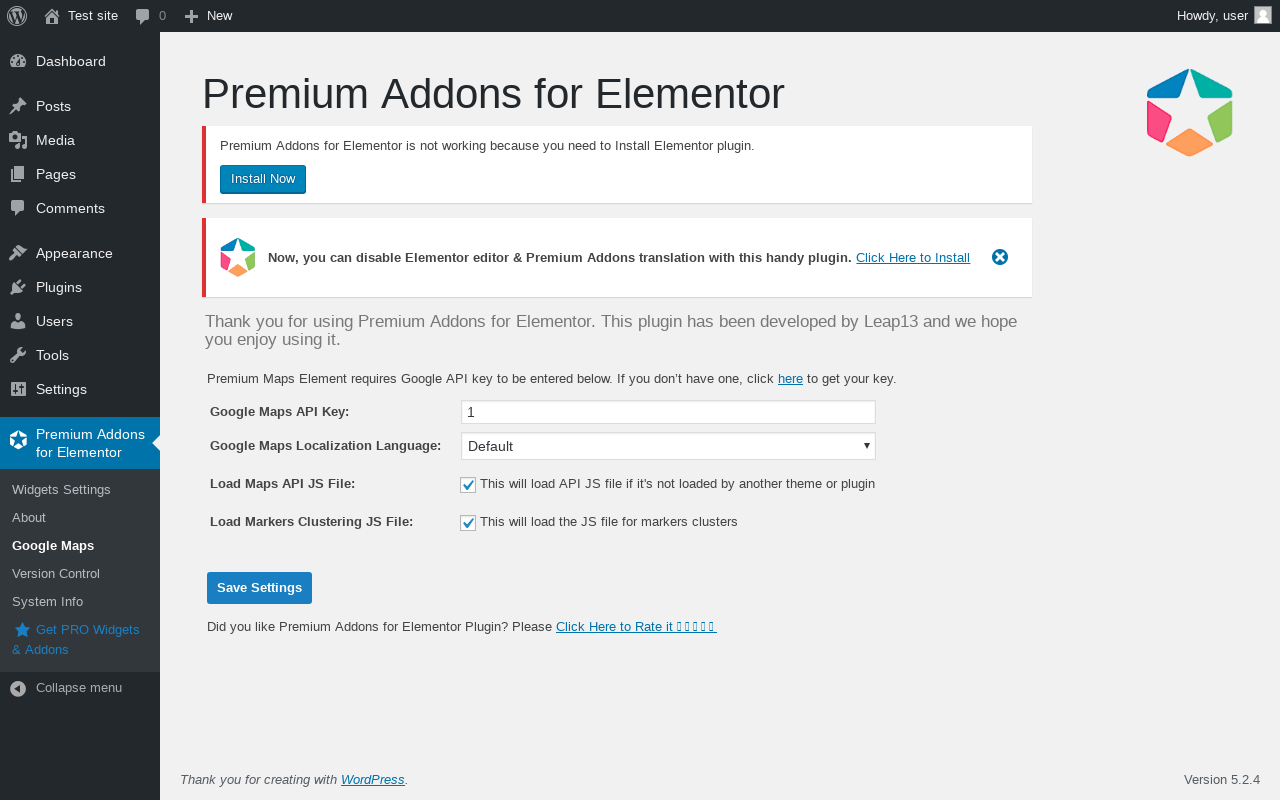Open Google Maps Localization Language dropdown
This screenshot has width=1280, height=800.
668,446
